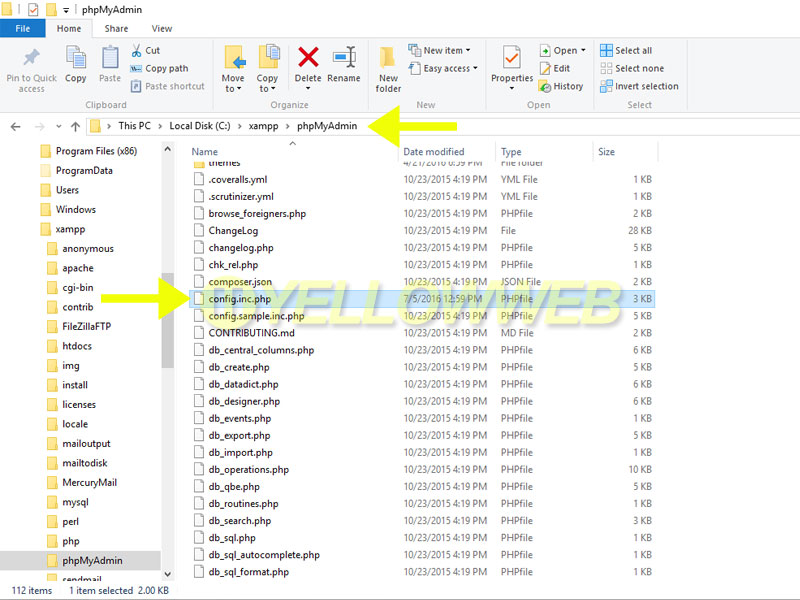
Task: Switch to the Share ribbon tab
Action: [116, 29]
